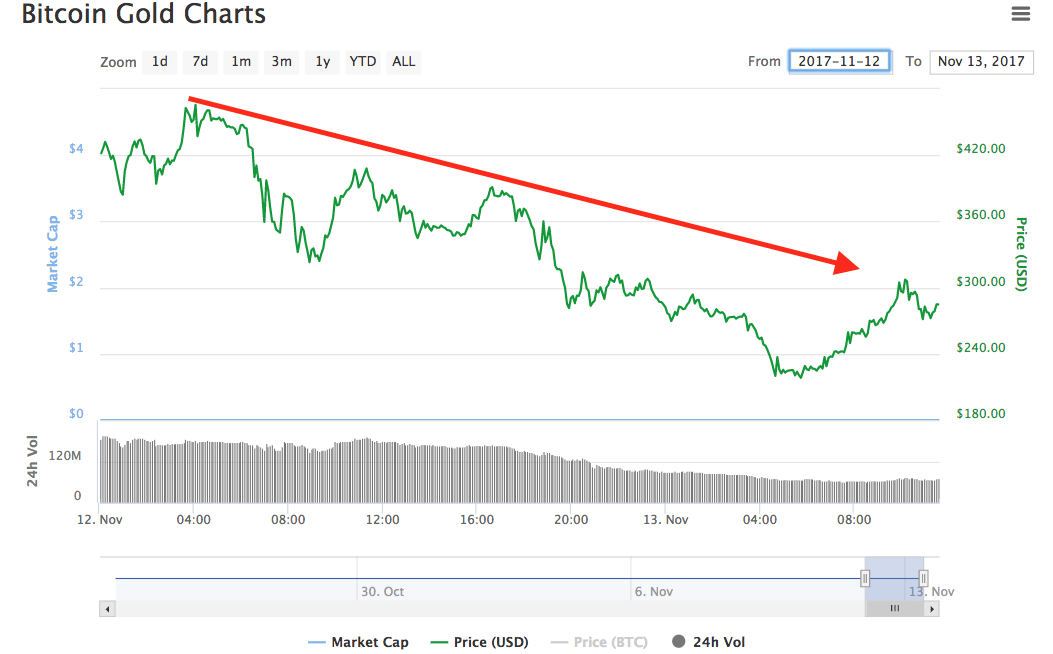Grab the right range selector handle
The width and height of the screenshot is (1053, 654).
click(923, 578)
